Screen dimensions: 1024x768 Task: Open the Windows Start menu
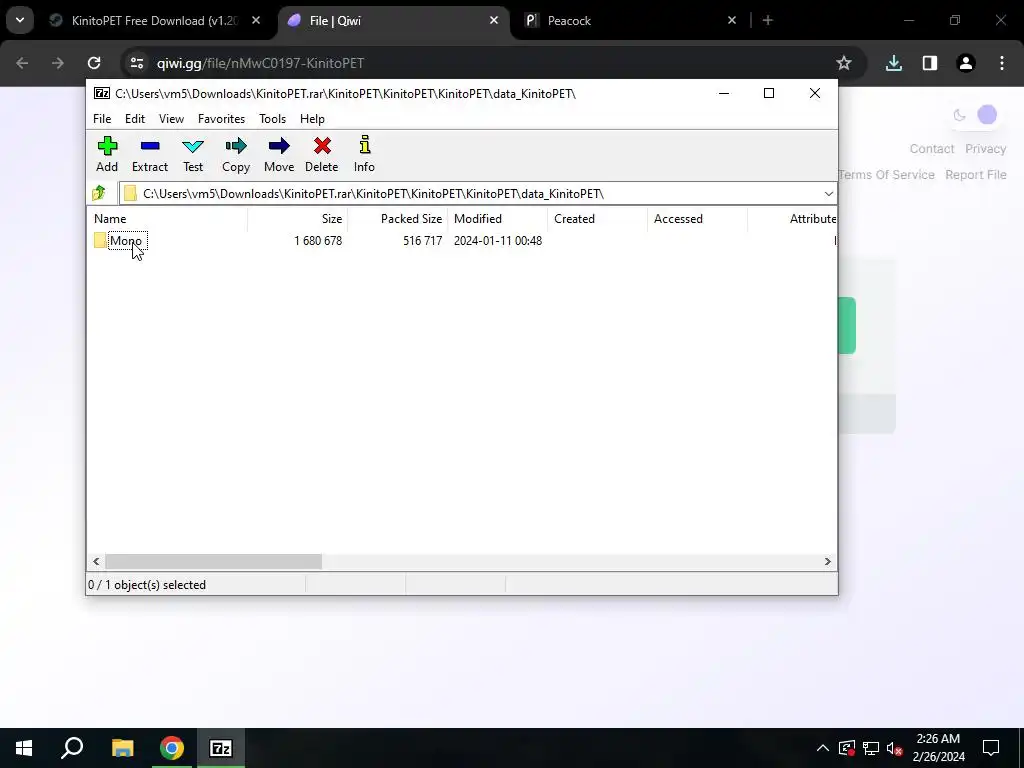click(x=24, y=748)
